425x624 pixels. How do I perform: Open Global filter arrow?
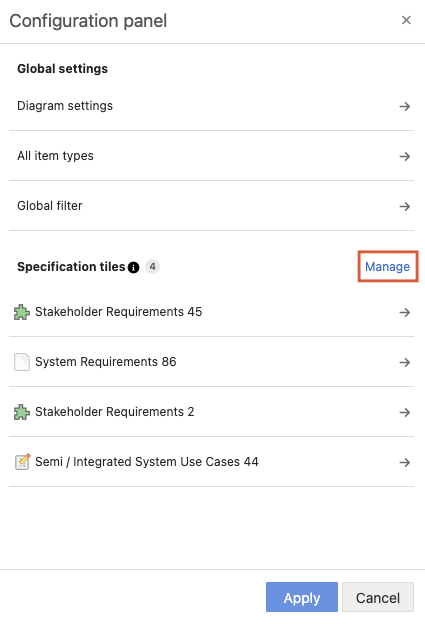point(405,206)
